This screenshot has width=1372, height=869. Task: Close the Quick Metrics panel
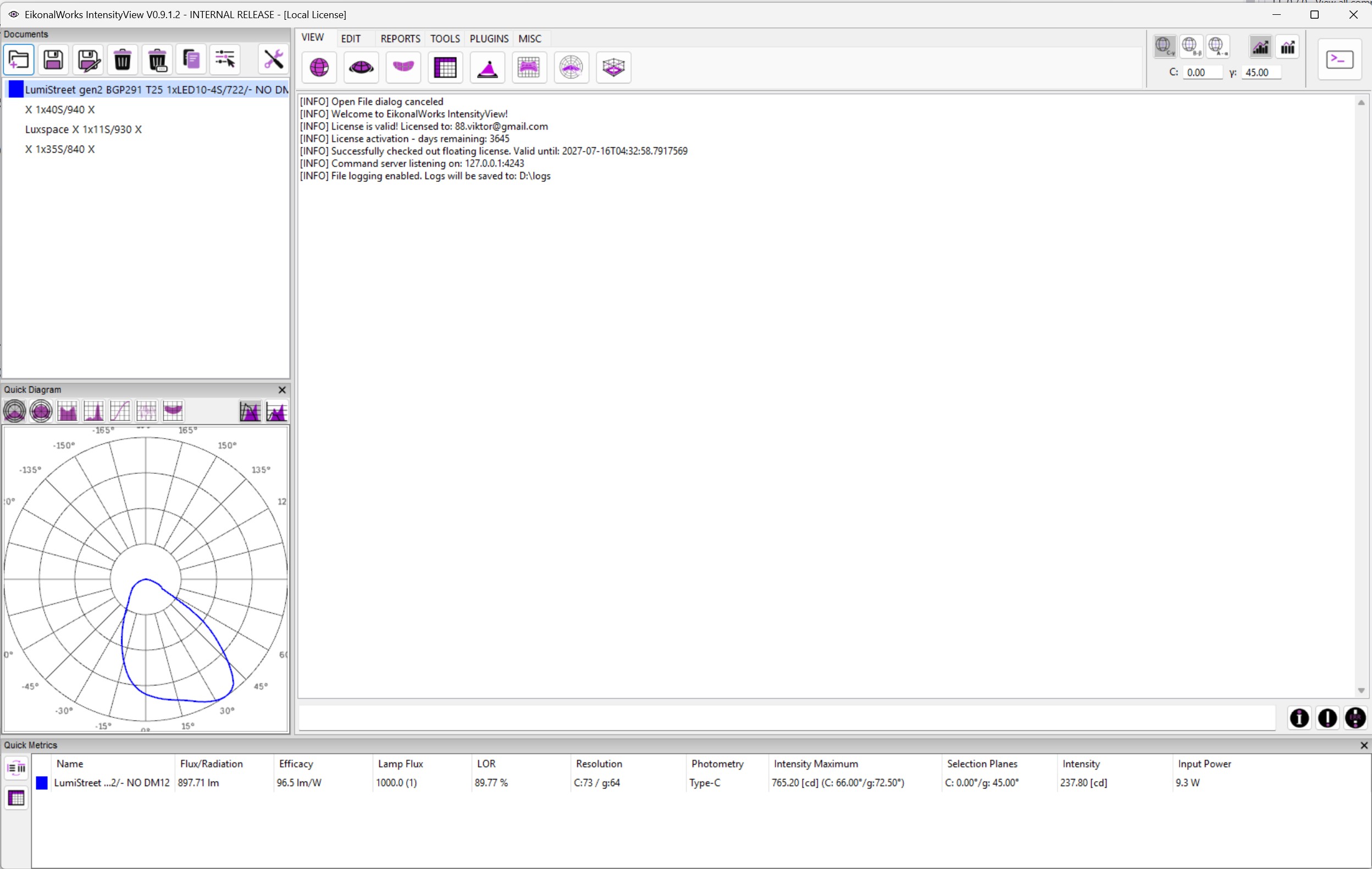click(x=1364, y=745)
